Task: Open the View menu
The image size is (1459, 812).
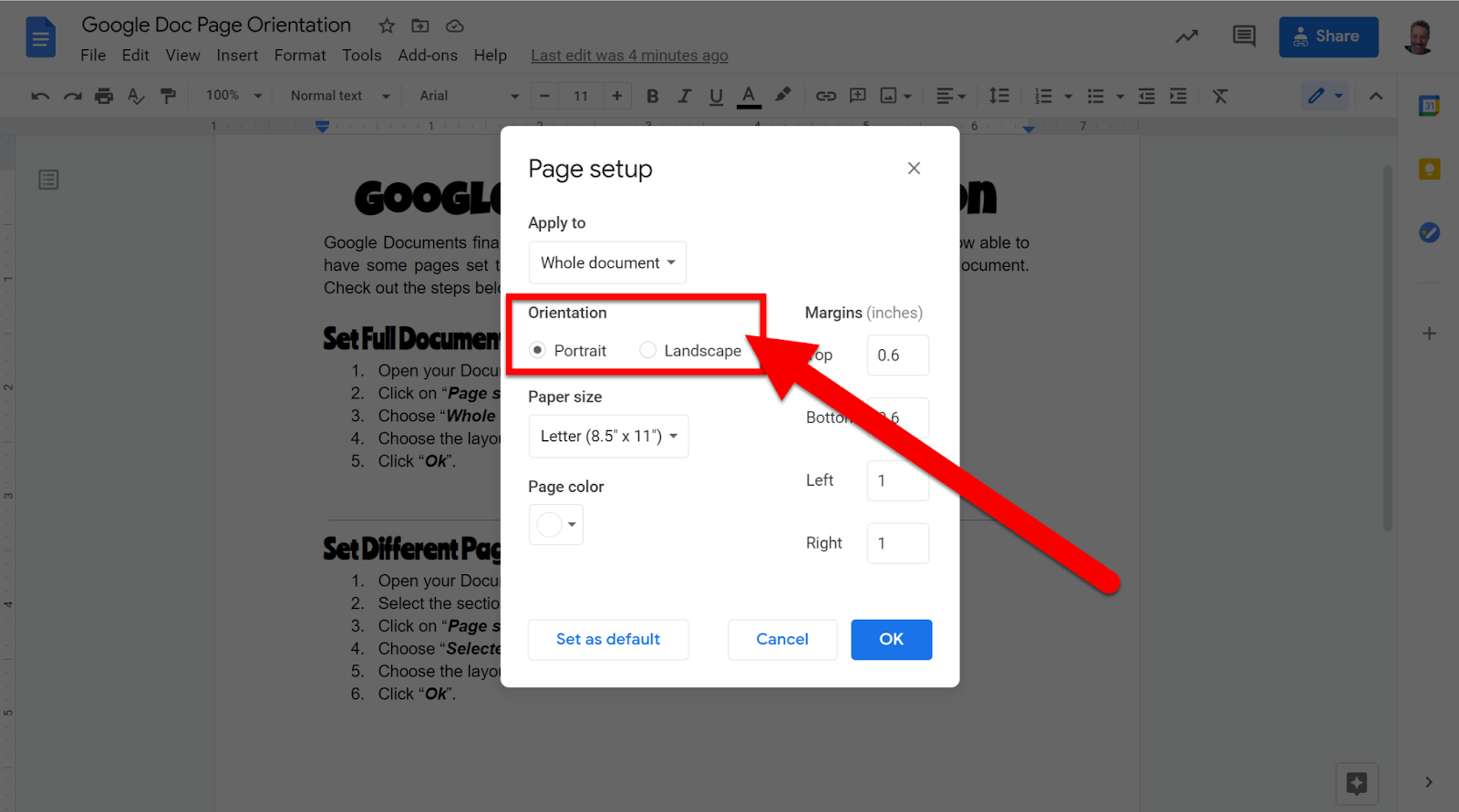Action: (x=182, y=56)
